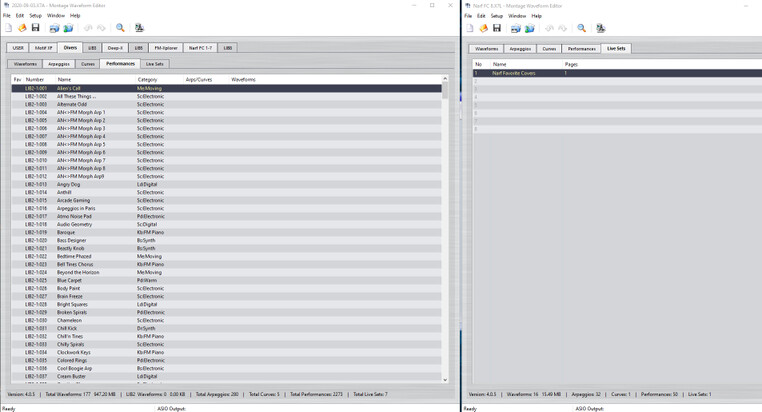762x412 pixels.
Task: Click Save disk icon in right Narf window
Action: tap(497, 28)
